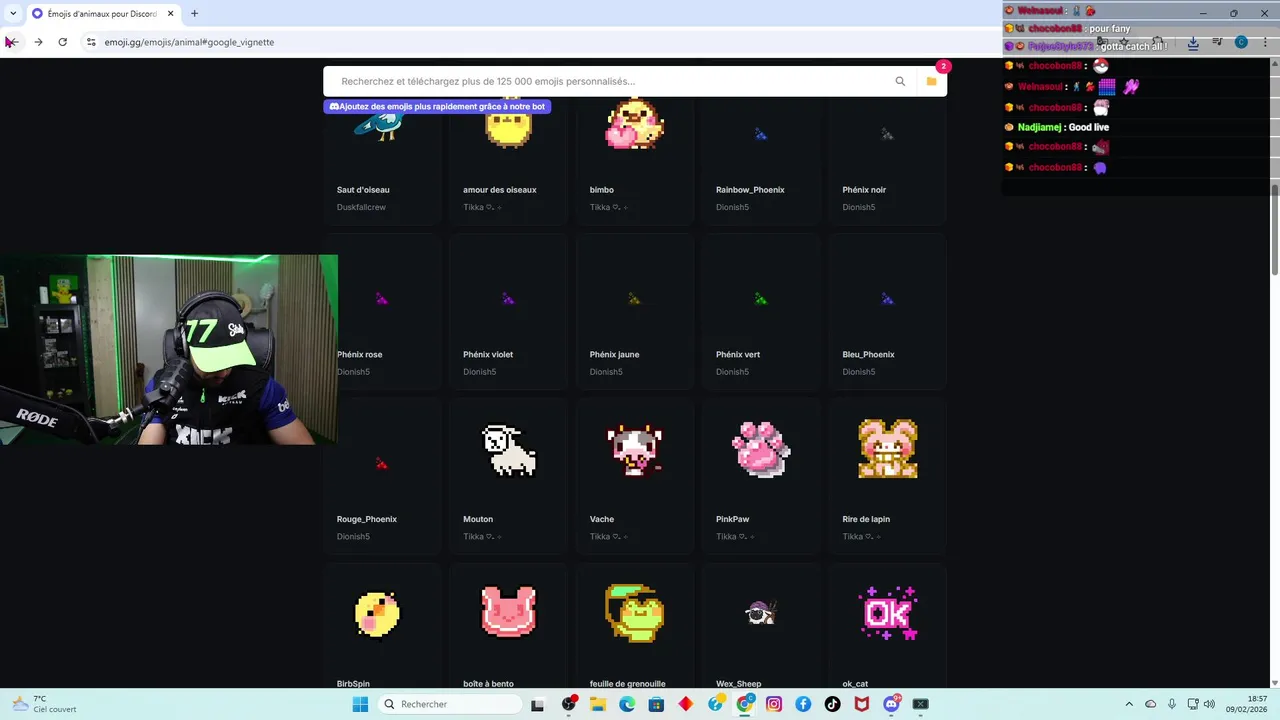This screenshot has width=1280, height=720.
Task: Open Instagram from the taskbar
Action: point(774,704)
